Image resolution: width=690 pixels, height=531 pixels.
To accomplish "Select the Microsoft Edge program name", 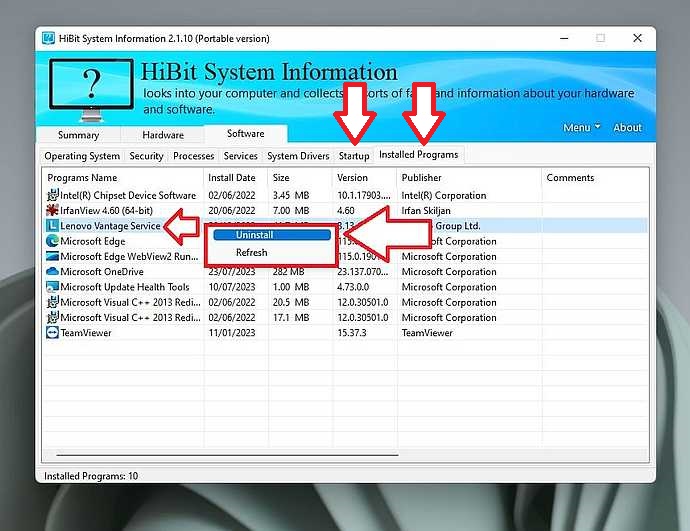I will 92,241.
